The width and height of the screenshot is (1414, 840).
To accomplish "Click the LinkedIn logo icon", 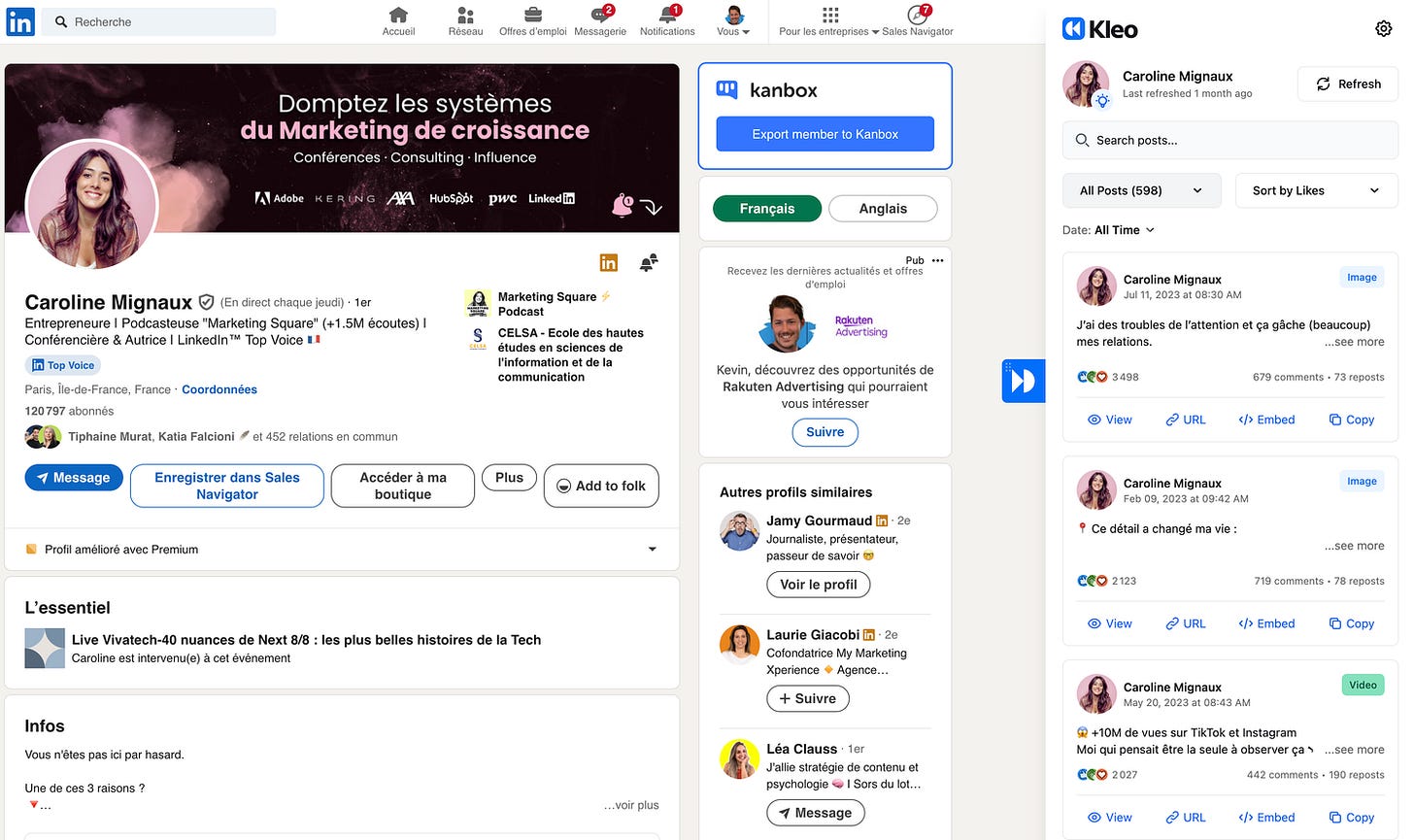I will [x=20, y=21].
